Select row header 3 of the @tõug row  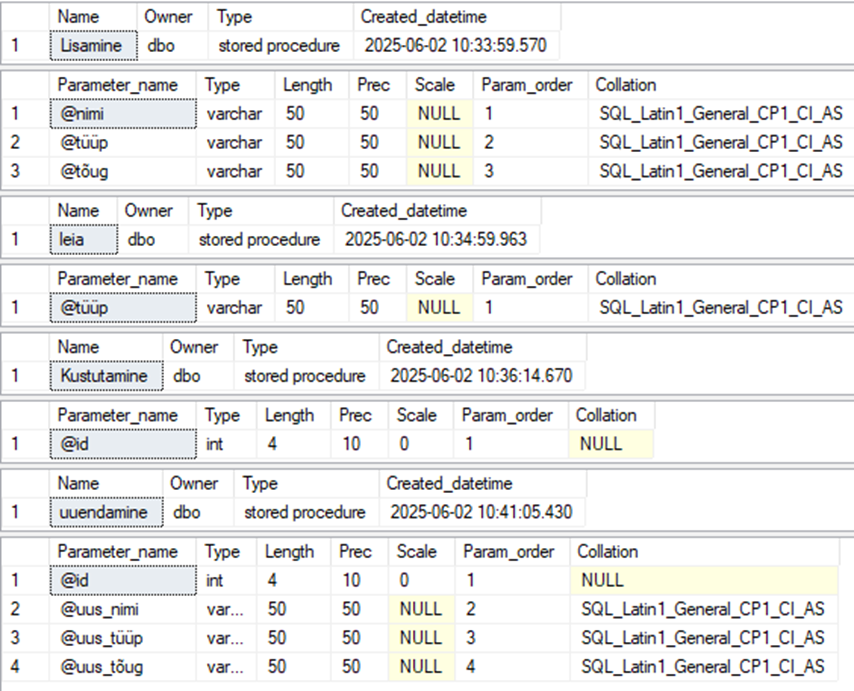coord(15,171)
